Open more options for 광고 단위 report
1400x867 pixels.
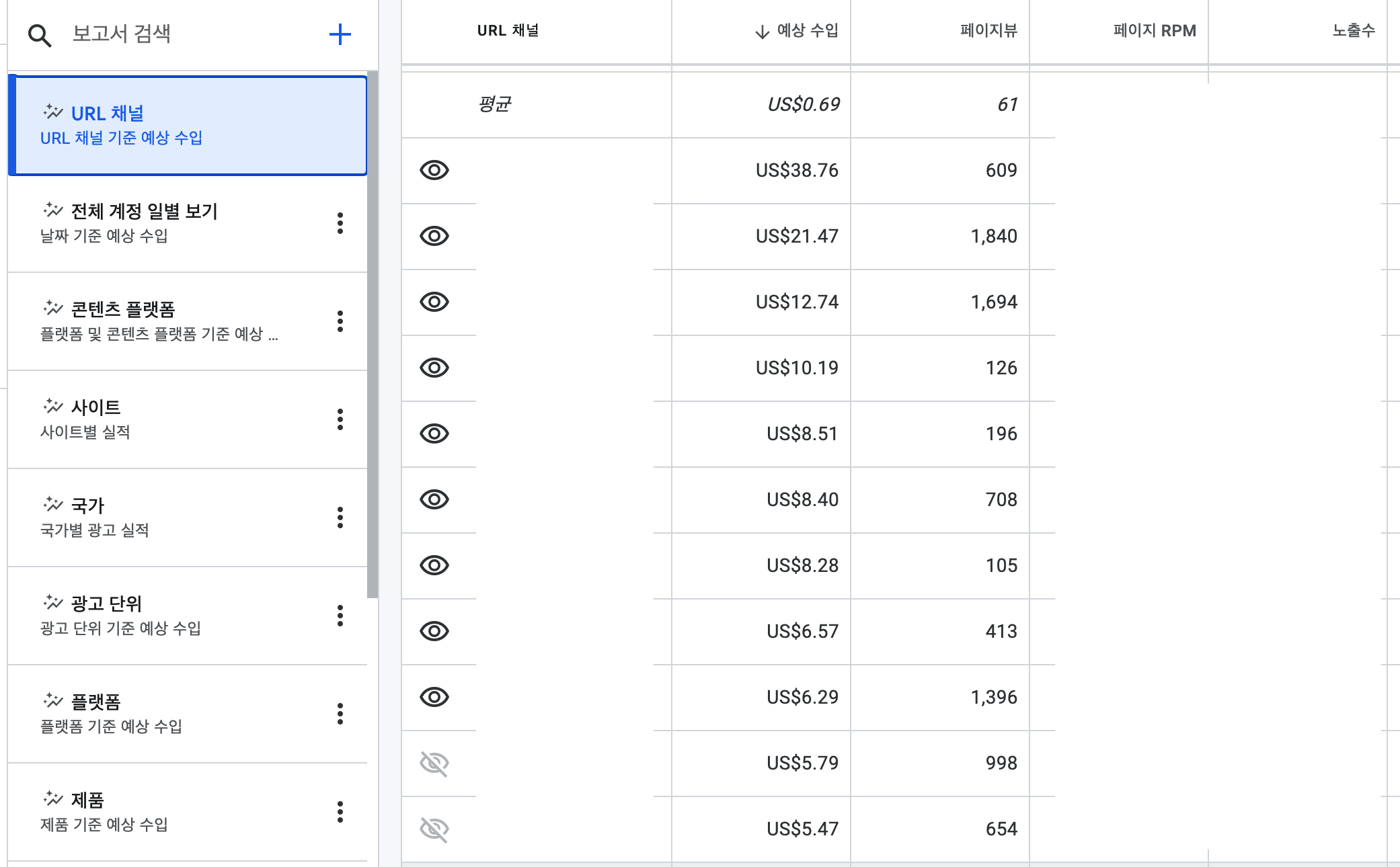(340, 616)
